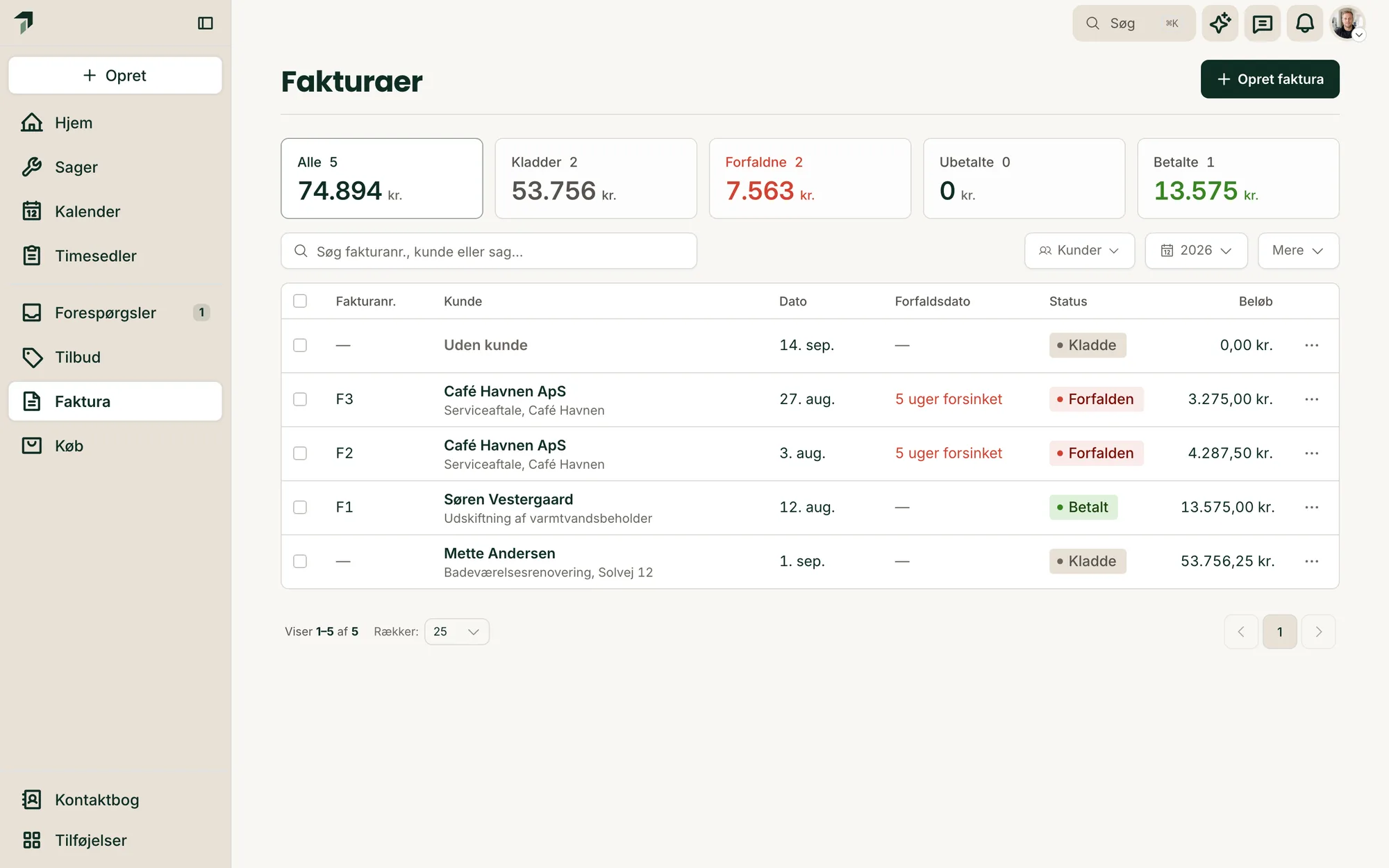
Task: Open more actions for invoice F3
Action: 1311,399
